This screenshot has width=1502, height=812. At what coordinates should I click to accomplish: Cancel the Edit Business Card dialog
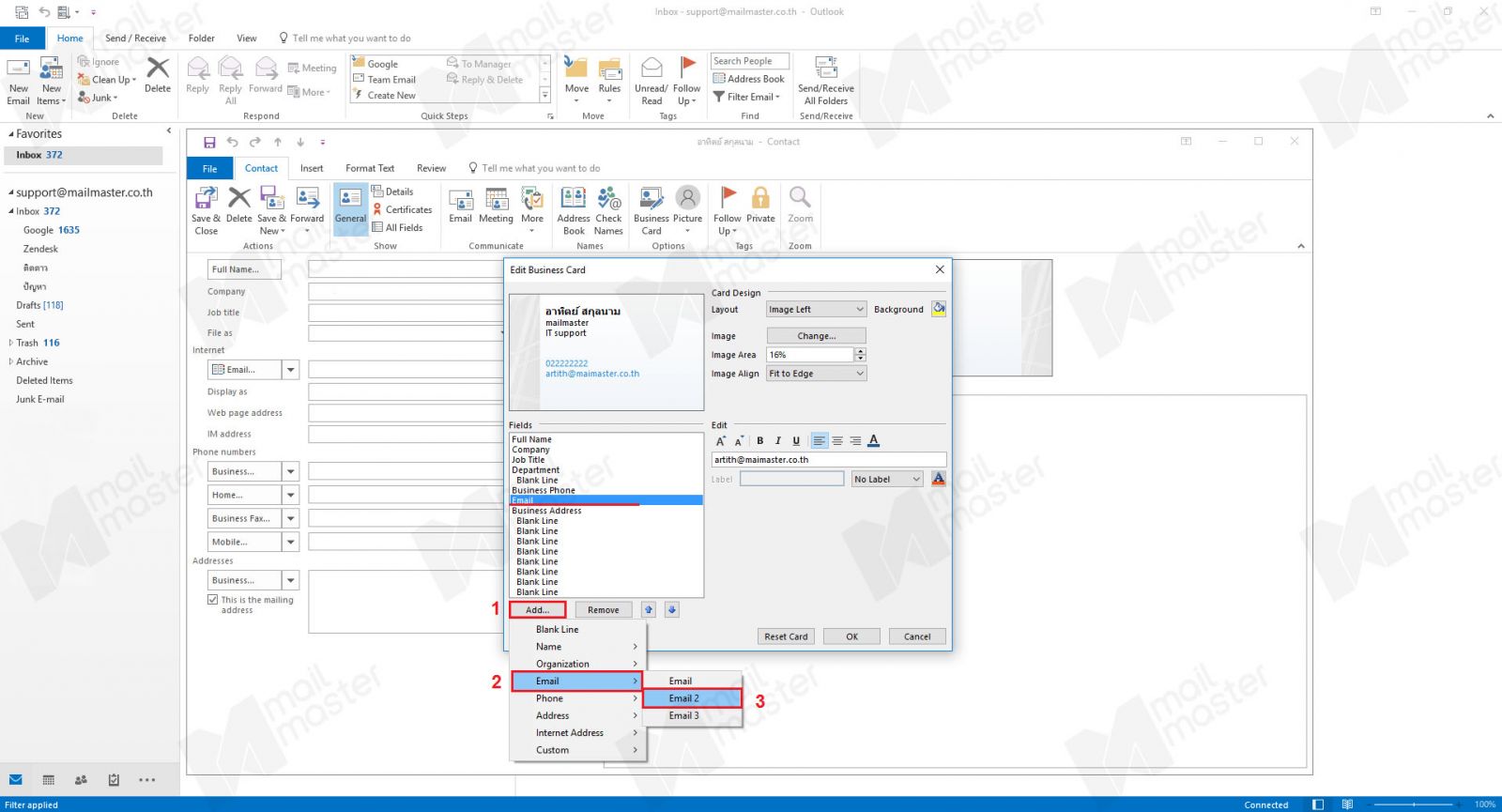click(917, 636)
